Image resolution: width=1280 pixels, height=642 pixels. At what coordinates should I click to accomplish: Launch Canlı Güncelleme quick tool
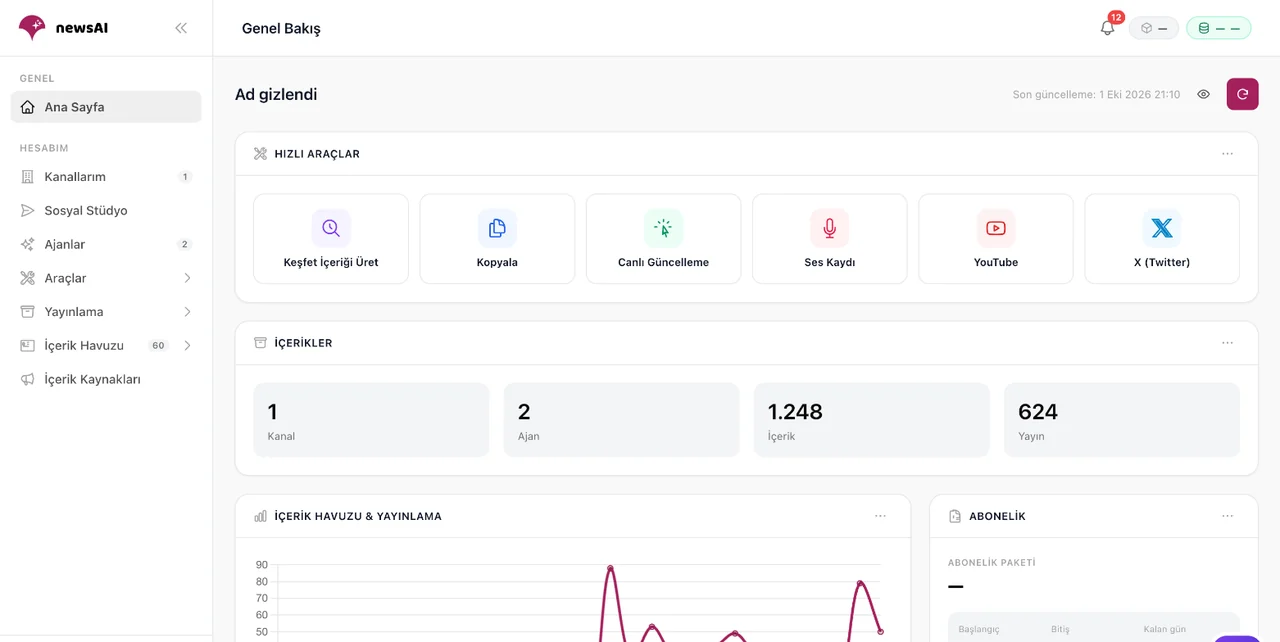point(663,239)
